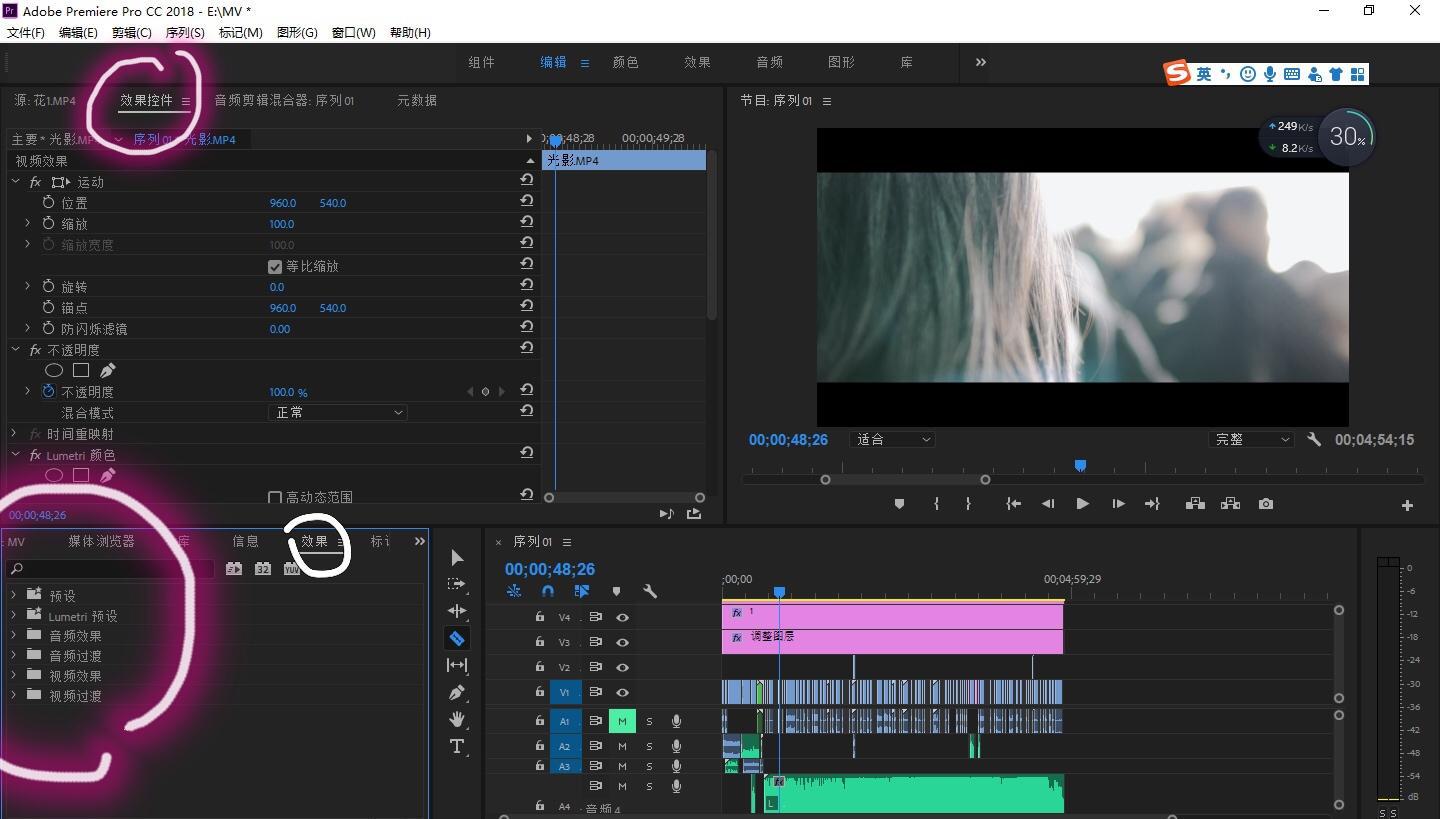The height and width of the screenshot is (819, 1440).
Task: Enable 高动态范围 checkbox
Action: click(275, 497)
